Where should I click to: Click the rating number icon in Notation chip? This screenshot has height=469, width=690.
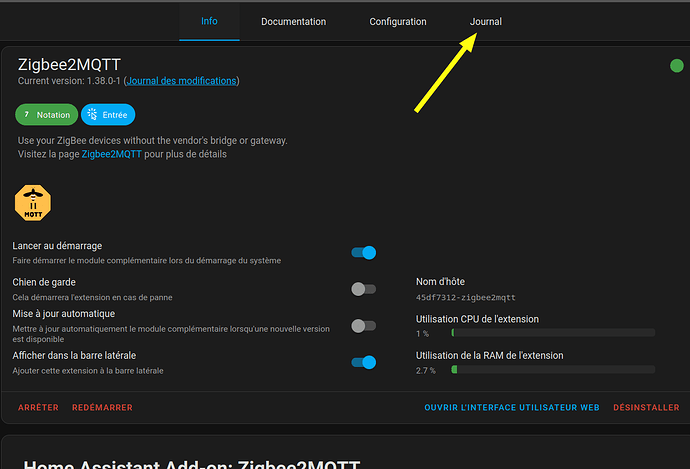(x=26, y=114)
